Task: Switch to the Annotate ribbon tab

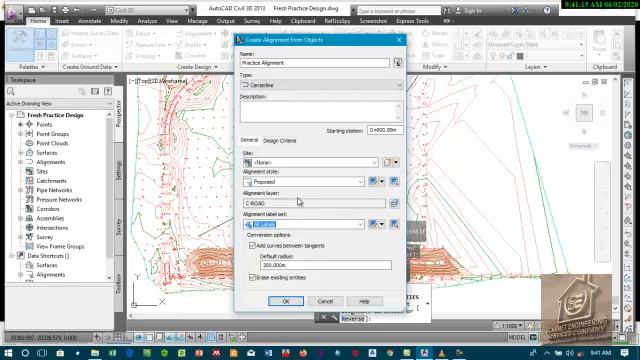Action: [89, 21]
